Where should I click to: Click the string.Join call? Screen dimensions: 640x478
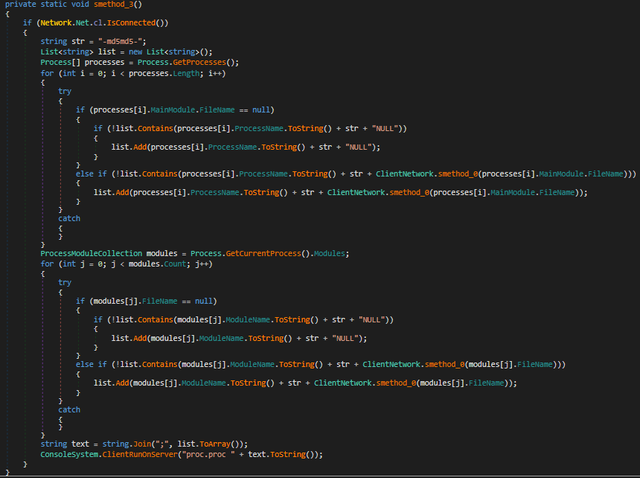pyautogui.click(x=127, y=444)
